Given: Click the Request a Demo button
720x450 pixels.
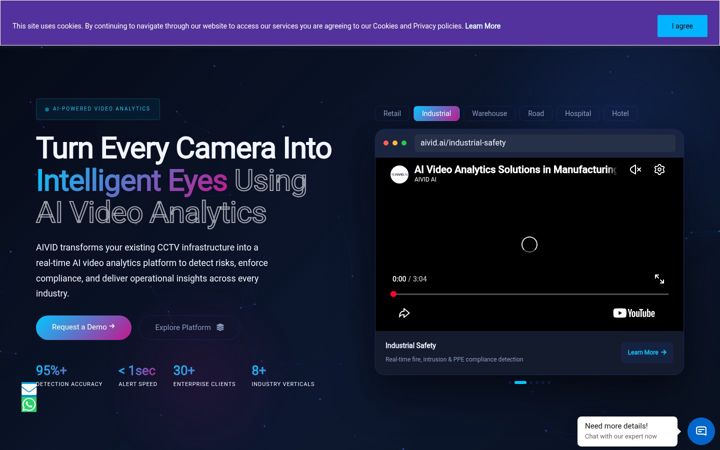Looking at the screenshot, I should point(84,327).
